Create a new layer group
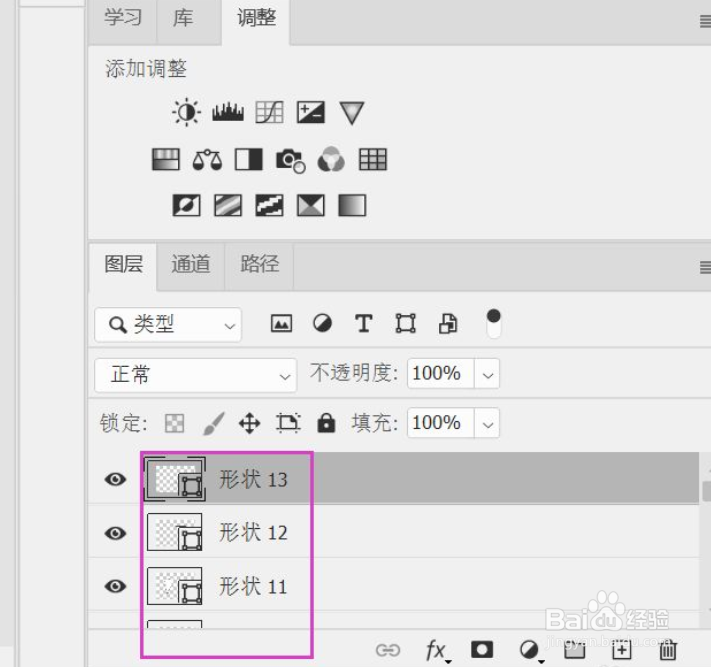This screenshot has height=667, width=711. [575, 650]
